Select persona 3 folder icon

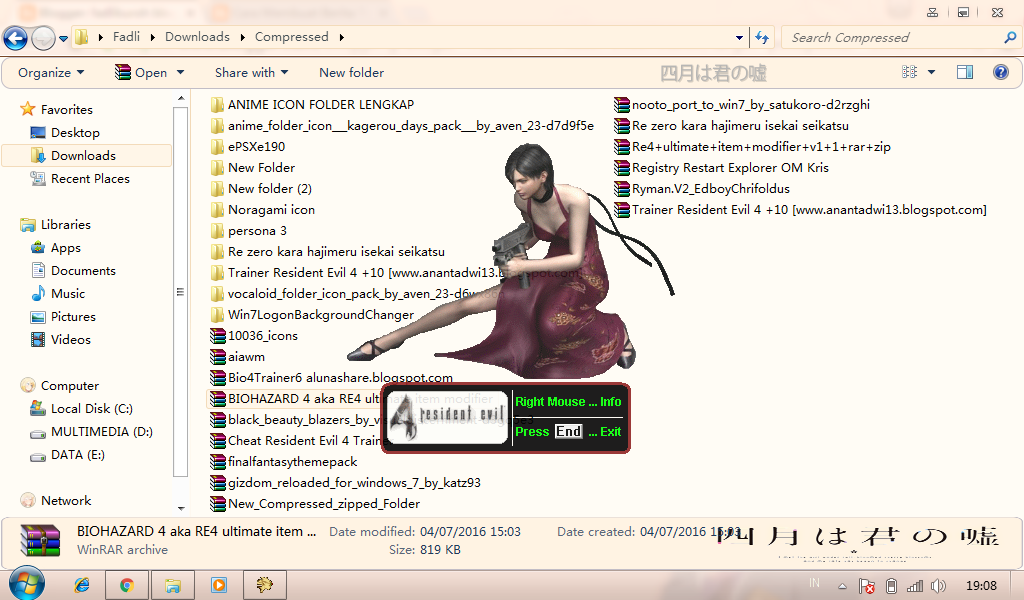pyautogui.click(x=217, y=230)
